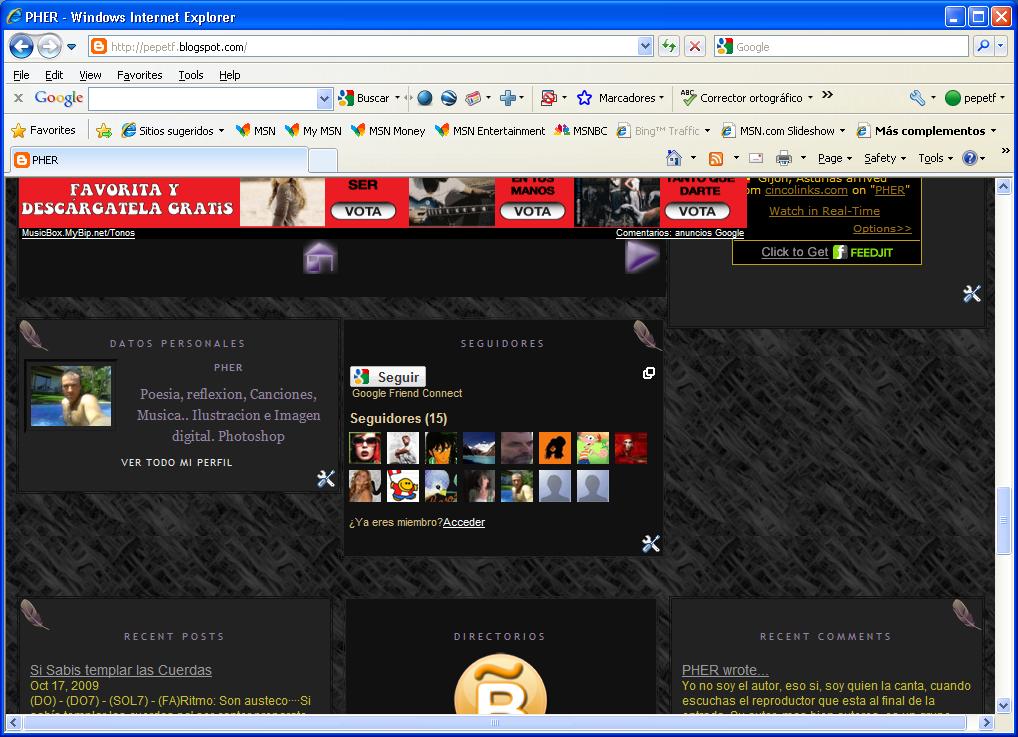Click the orange silhouette follower avatar

[x=555, y=448]
